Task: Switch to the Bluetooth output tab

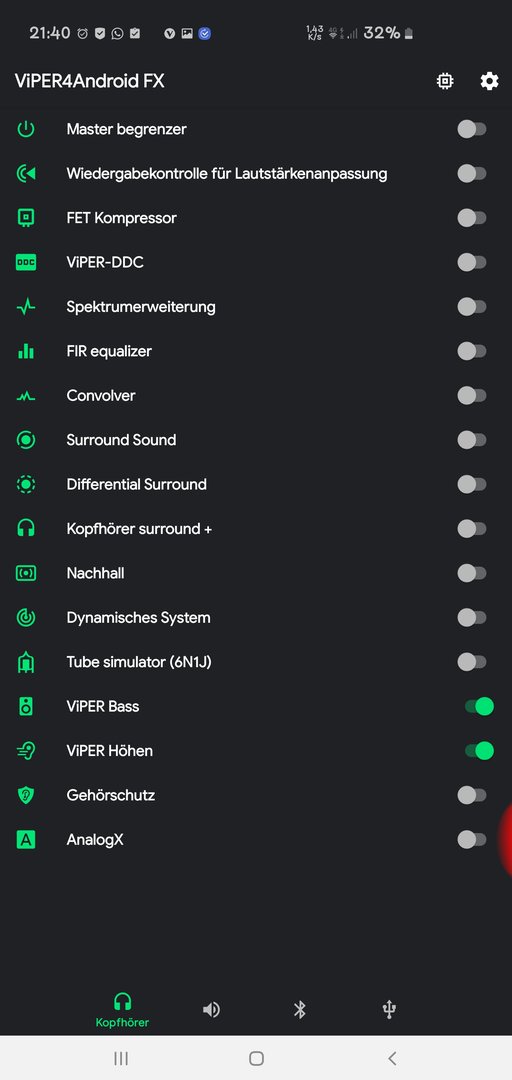Action: pos(300,1010)
